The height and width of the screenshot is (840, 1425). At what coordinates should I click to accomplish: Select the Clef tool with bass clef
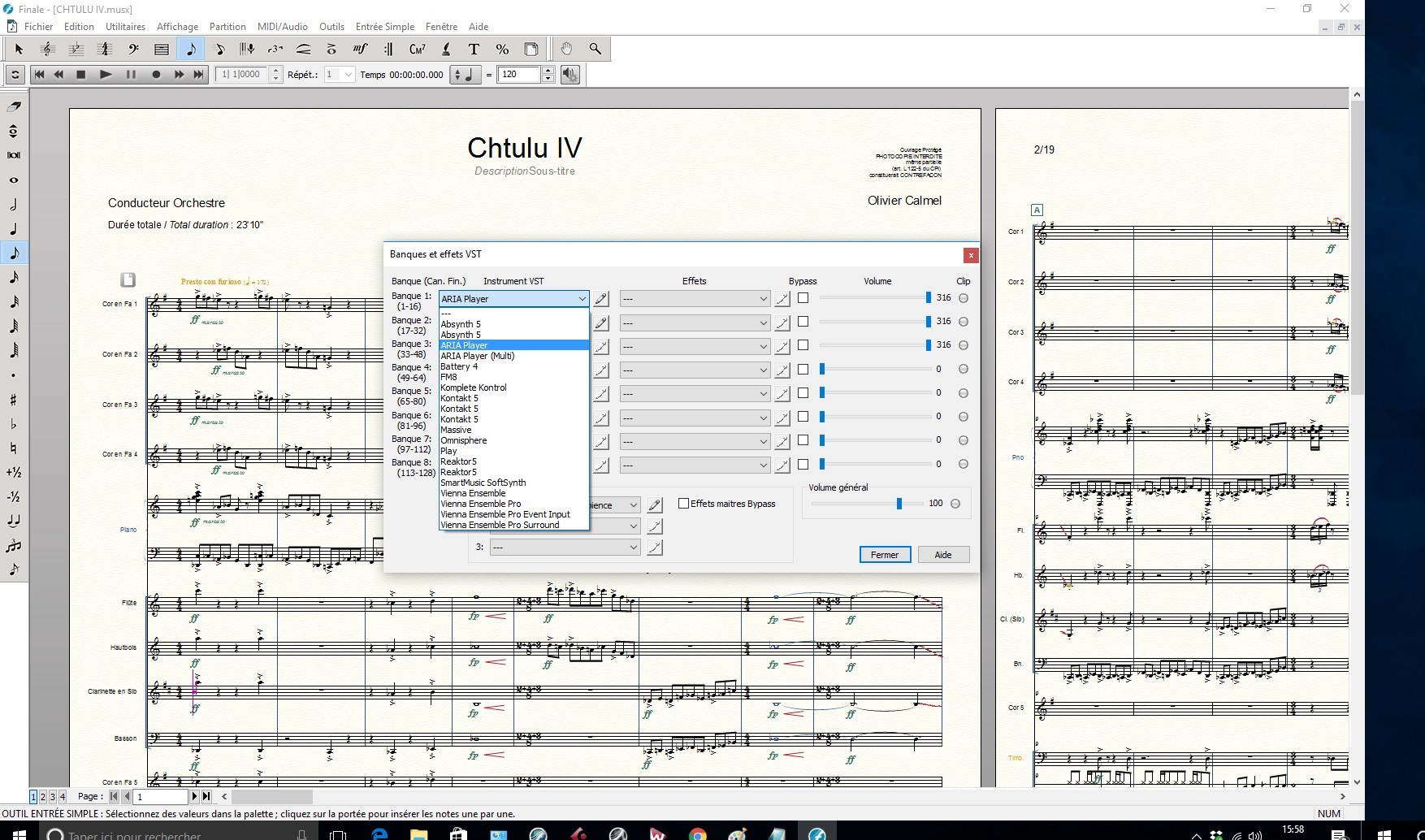[133, 49]
